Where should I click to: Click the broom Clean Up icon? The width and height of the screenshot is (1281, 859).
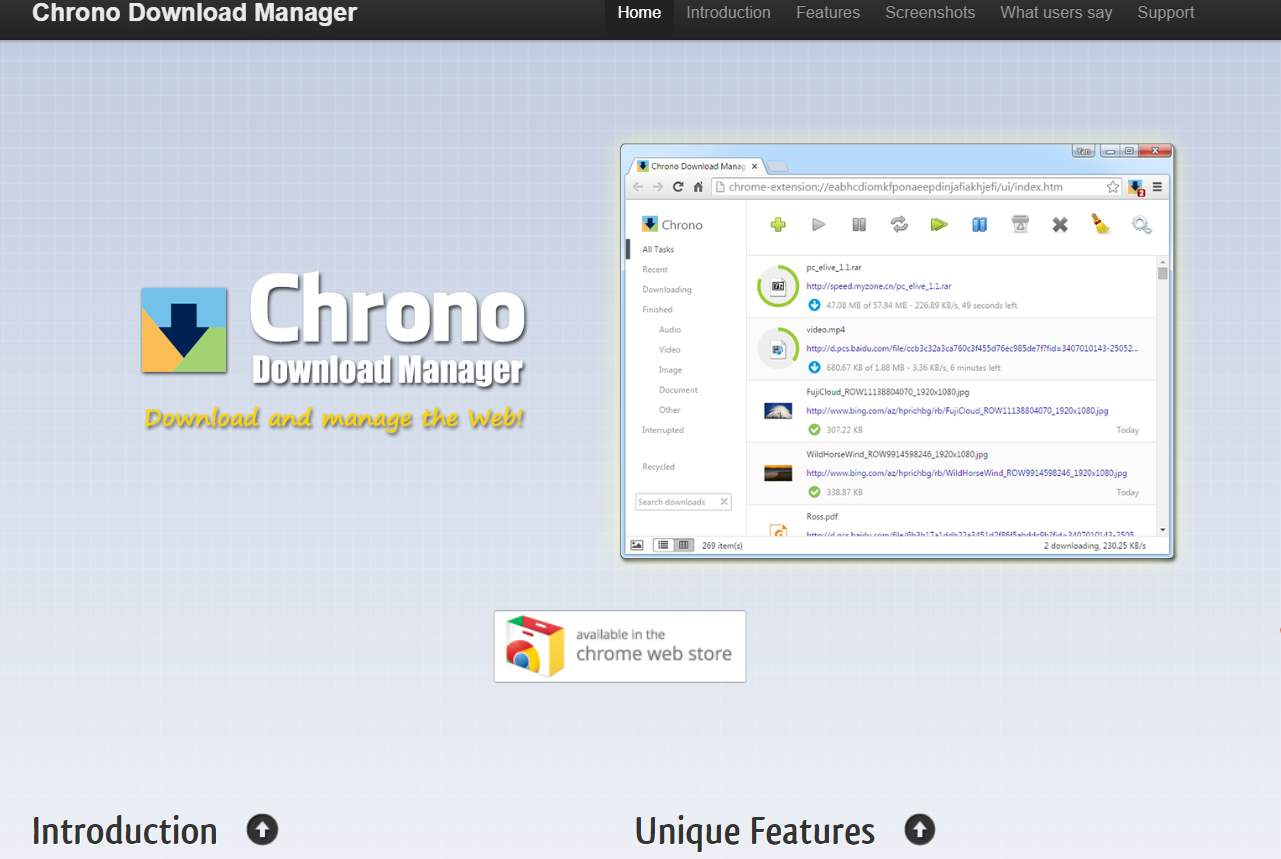[x=1101, y=225]
